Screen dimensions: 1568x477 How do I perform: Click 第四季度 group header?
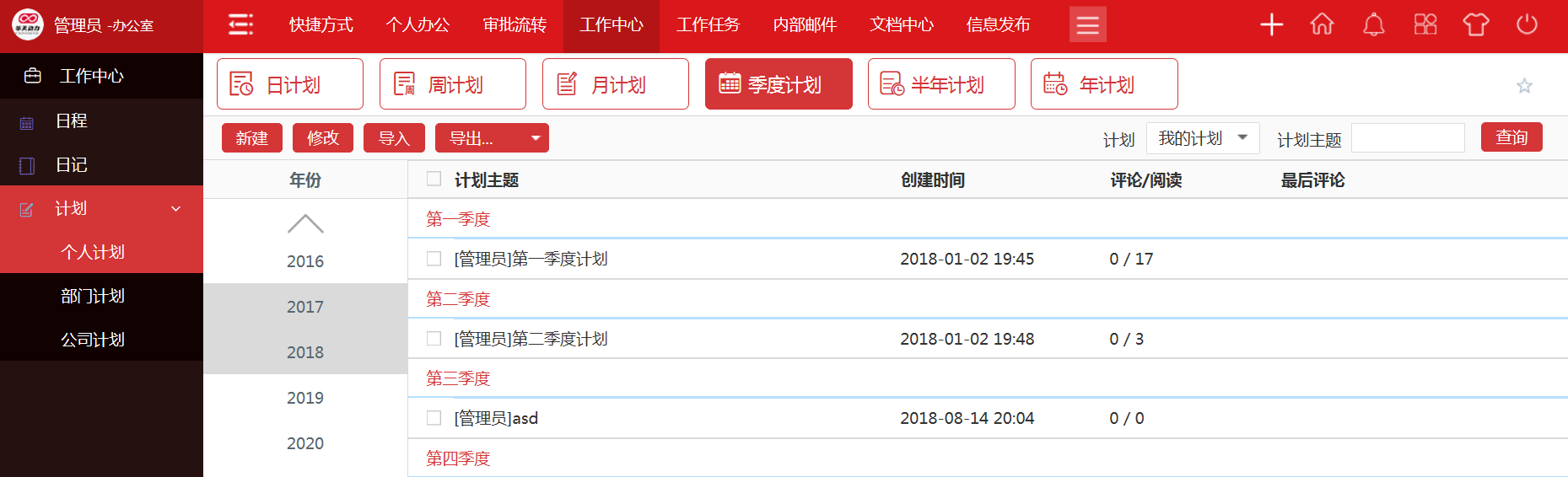pyautogui.click(x=458, y=458)
